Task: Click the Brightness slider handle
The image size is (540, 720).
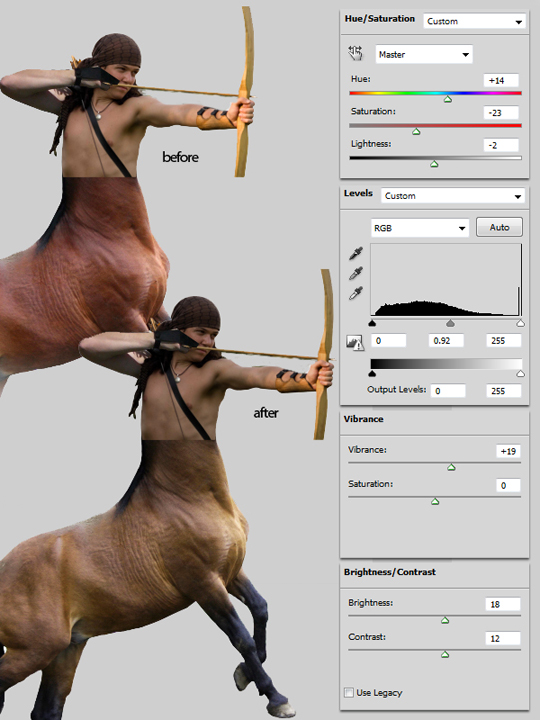Action: [x=445, y=620]
